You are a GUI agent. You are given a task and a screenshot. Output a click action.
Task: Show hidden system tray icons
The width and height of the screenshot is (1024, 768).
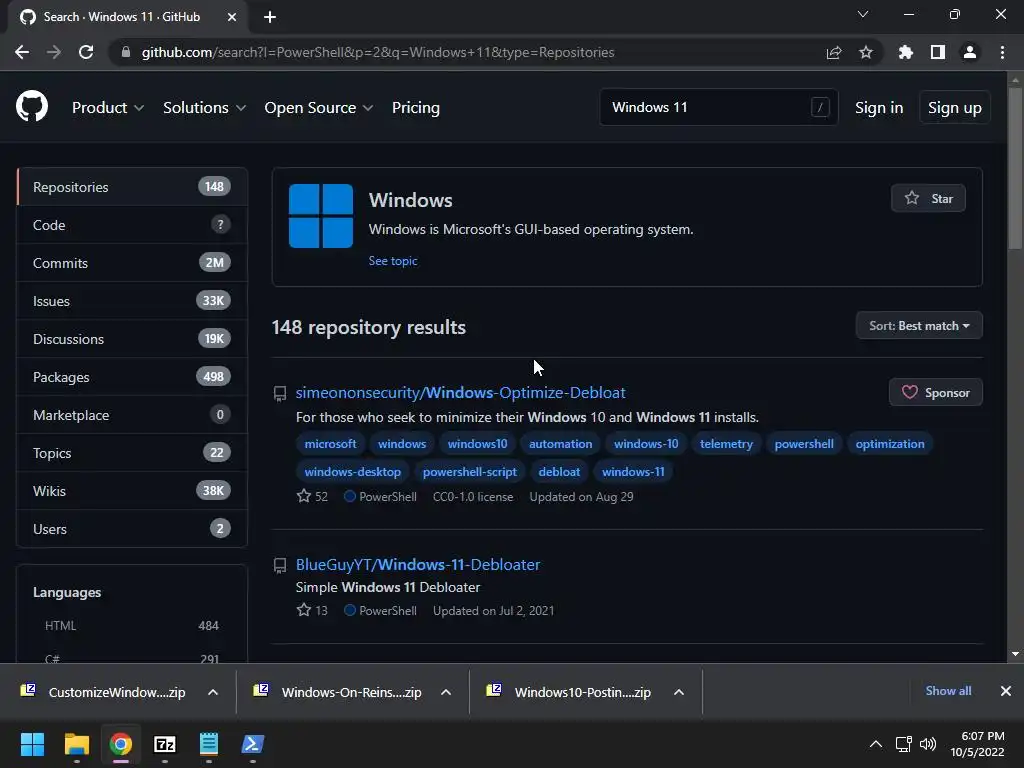tap(876, 744)
